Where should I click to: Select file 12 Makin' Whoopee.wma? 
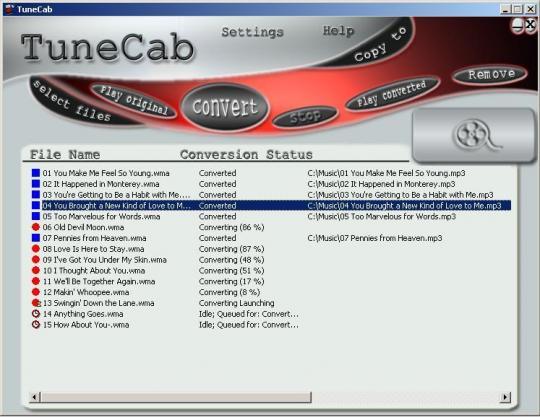coord(86,292)
